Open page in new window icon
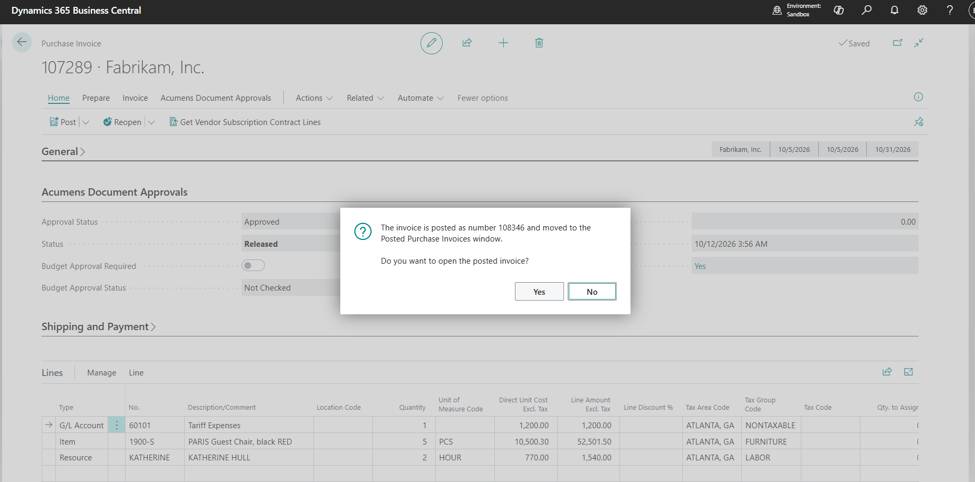The height and width of the screenshot is (482, 975). pyautogui.click(x=897, y=43)
